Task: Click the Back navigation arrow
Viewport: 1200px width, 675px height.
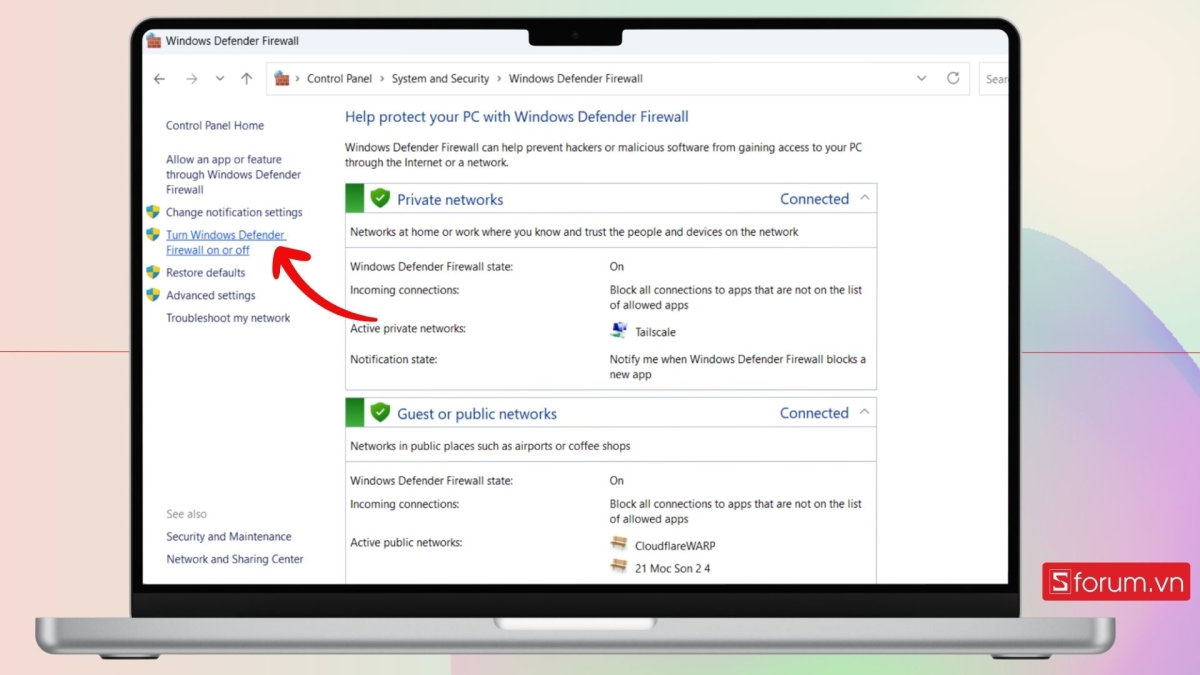Action: [x=159, y=79]
